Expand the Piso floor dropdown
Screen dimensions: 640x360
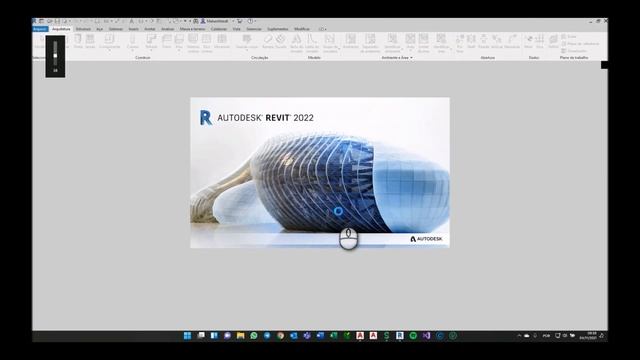(179, 50)
